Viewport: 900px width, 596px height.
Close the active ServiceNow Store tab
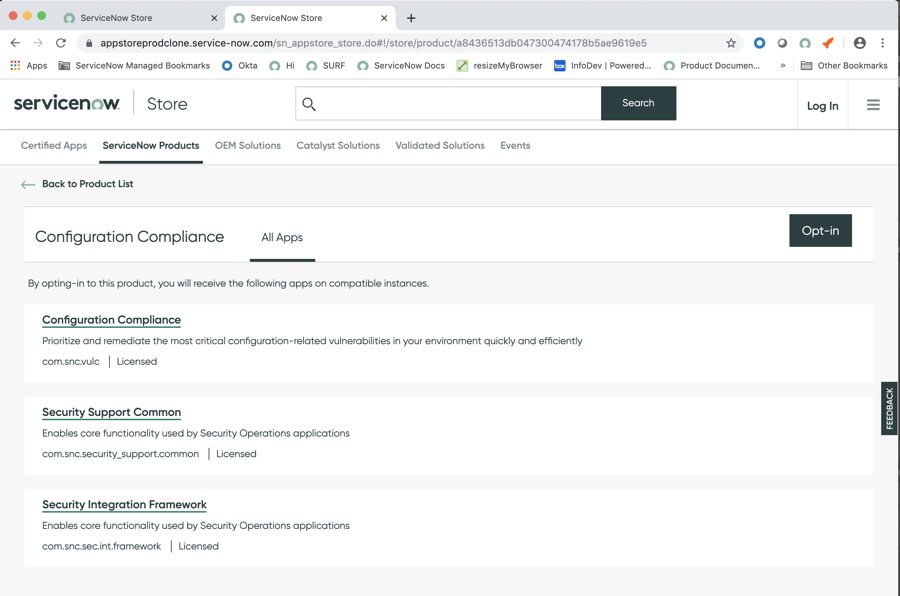pos(384,18)
